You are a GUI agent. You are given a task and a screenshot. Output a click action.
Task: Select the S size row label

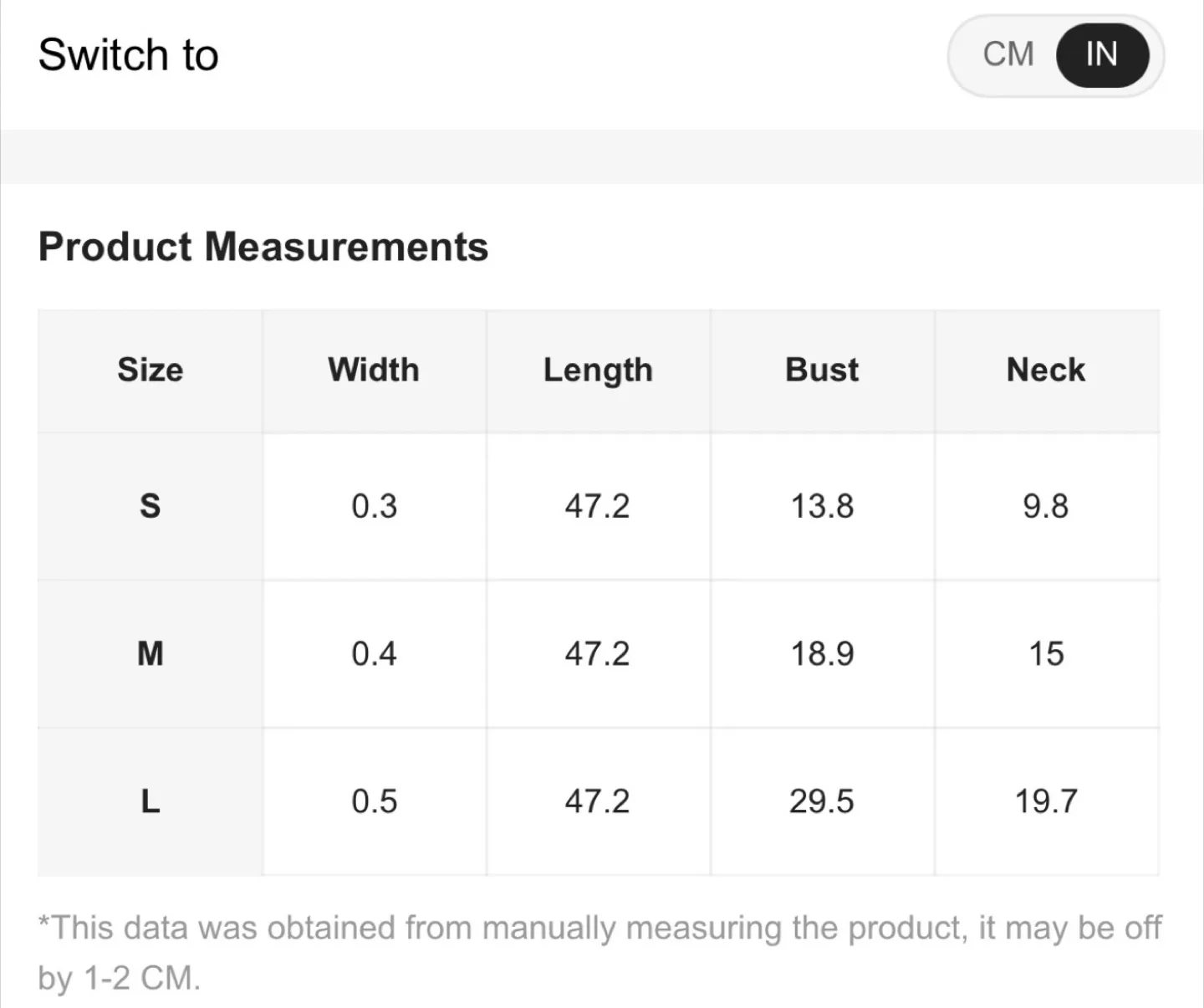150,506
